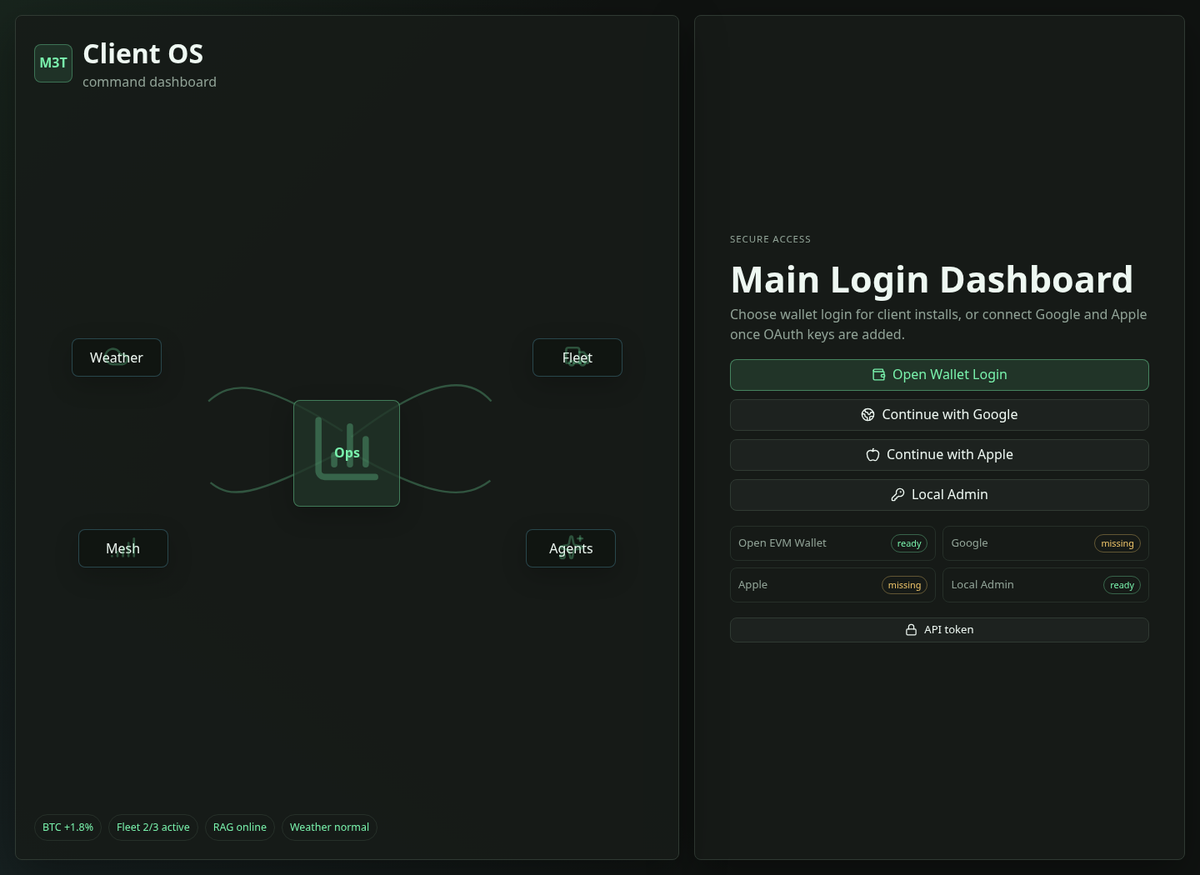Click the lock icon beside API token

[x=911, y=630]
